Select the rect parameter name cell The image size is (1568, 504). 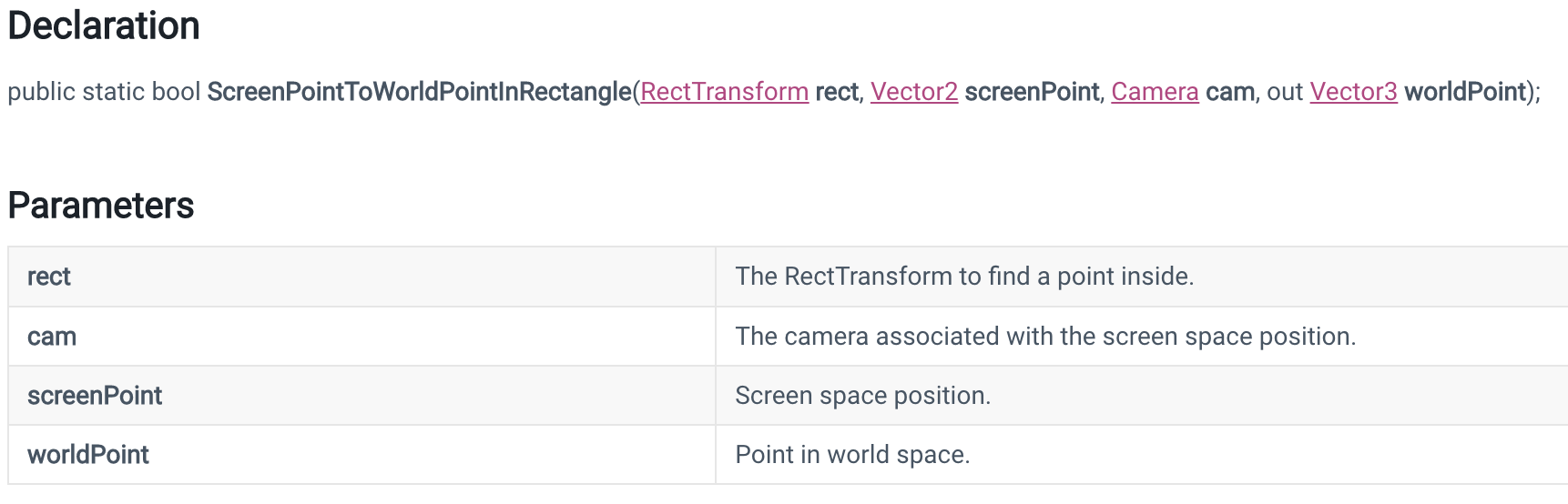point(361,277)
